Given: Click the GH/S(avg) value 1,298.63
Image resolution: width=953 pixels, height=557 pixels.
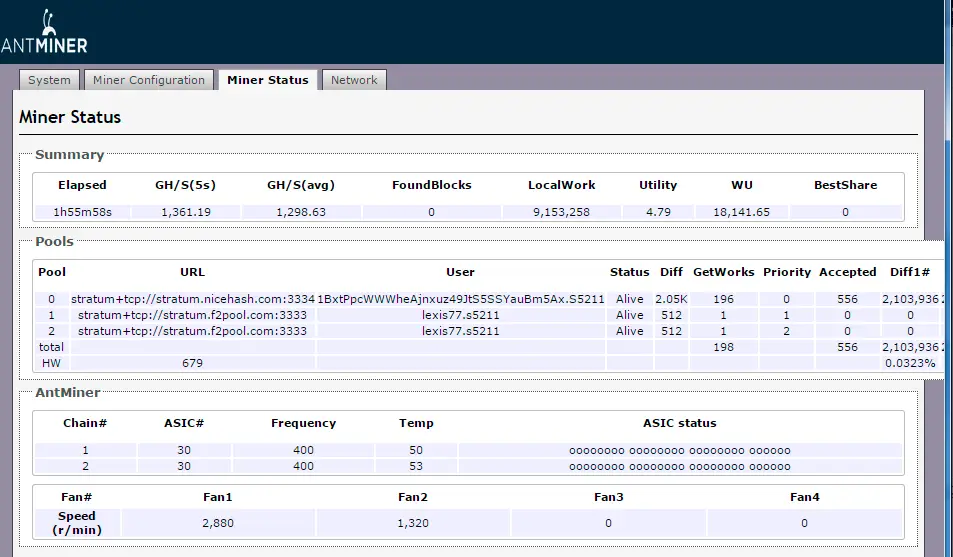Looking at the screenshot, I should (301, 212).
